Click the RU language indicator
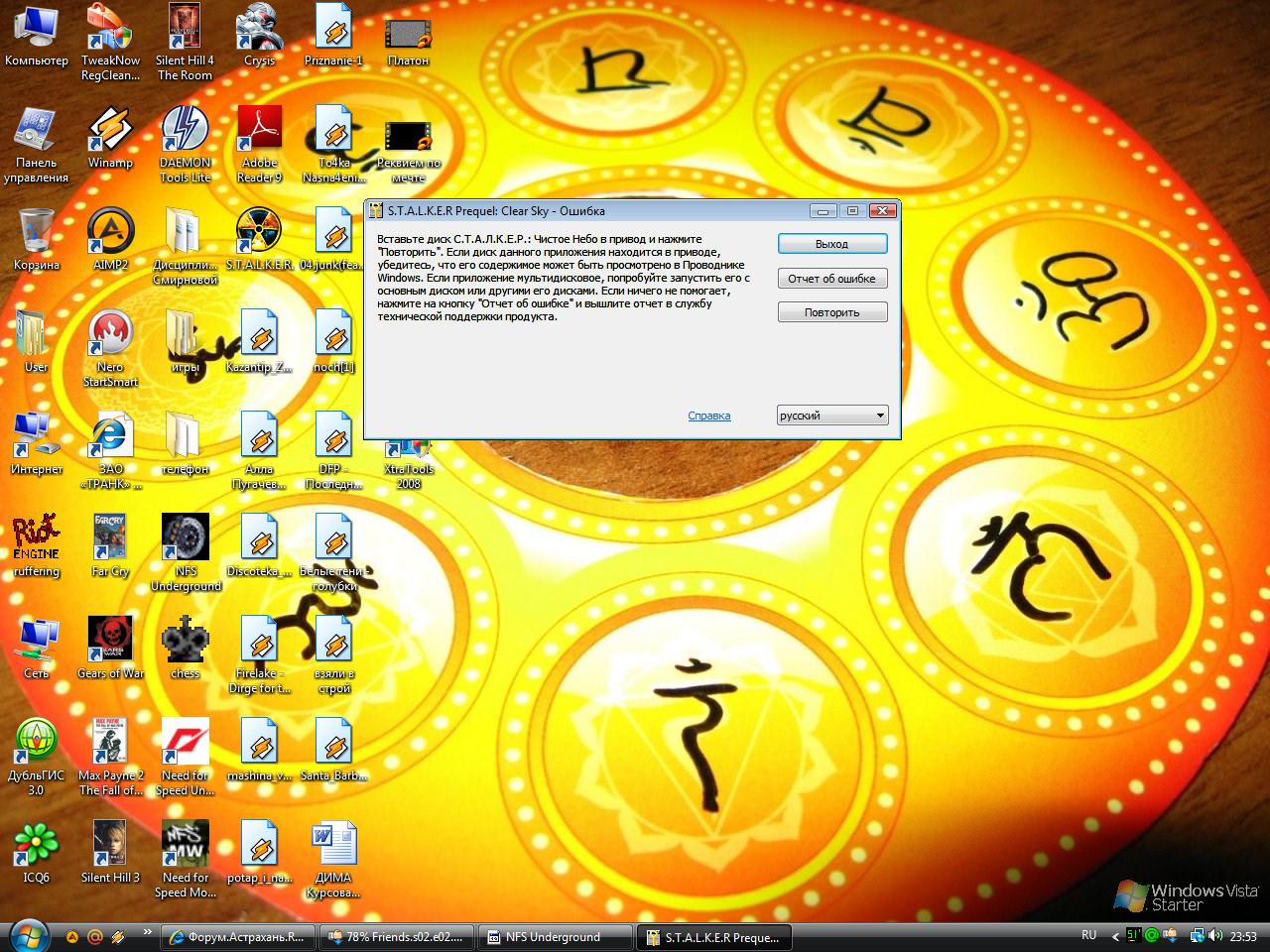 [1088, 936]
